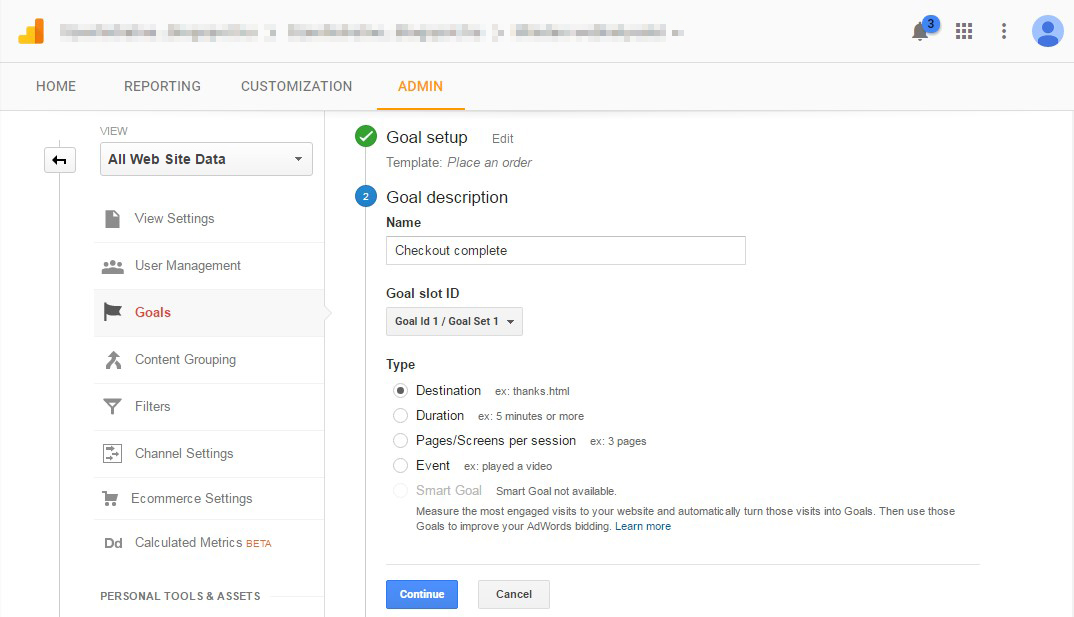The width and height of the screenshot is (1074, 617).
Task: Open User Management settings
Action: click(186, 265)
